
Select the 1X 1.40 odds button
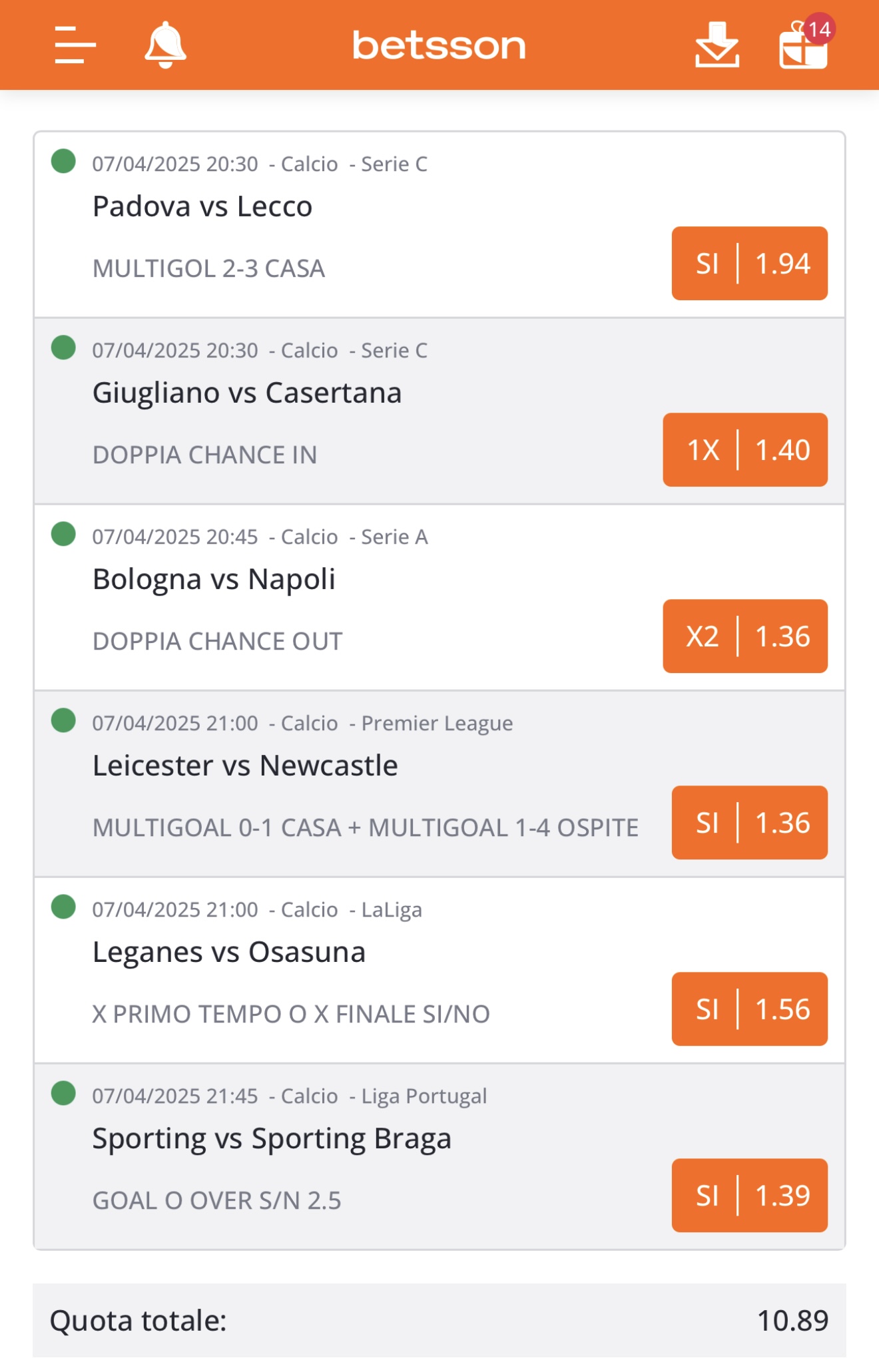coord(745,450)
